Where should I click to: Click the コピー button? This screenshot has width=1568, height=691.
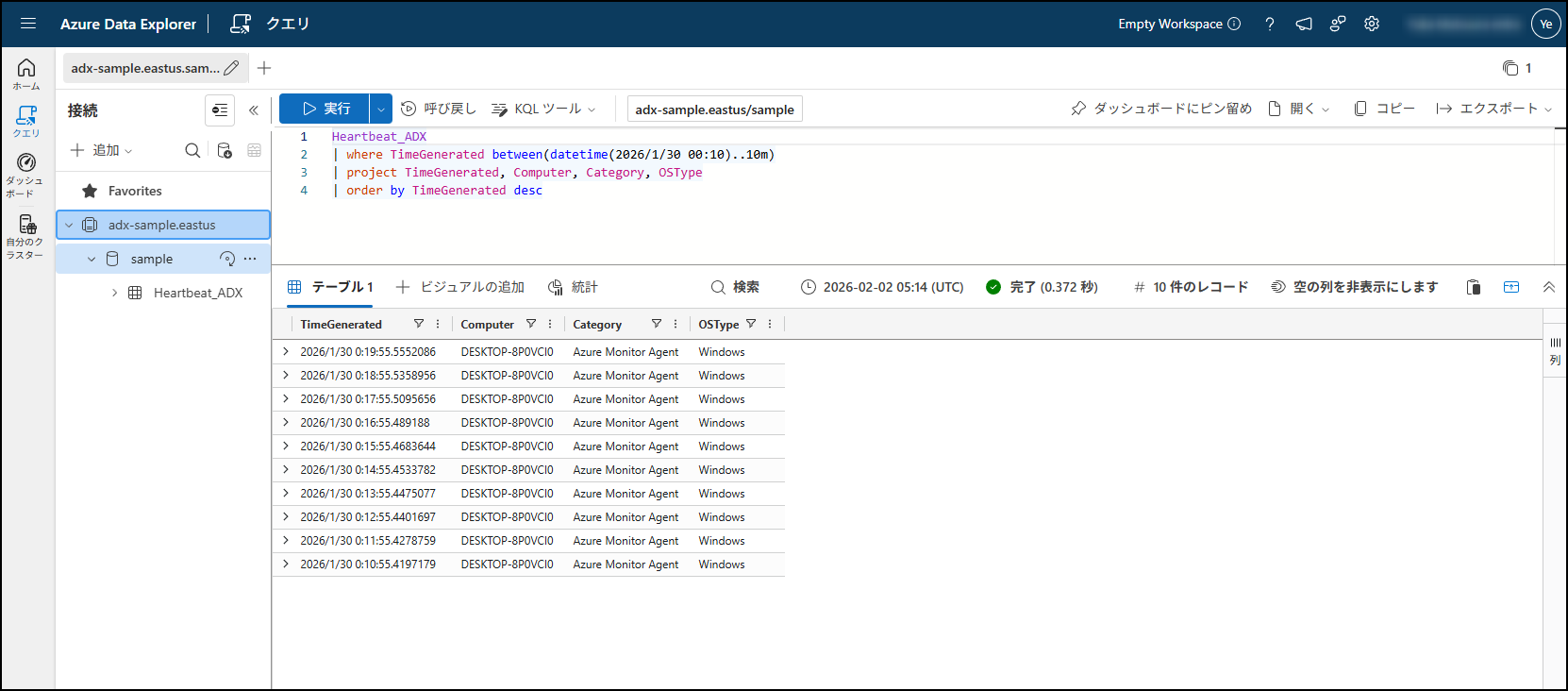point(1384,109)
